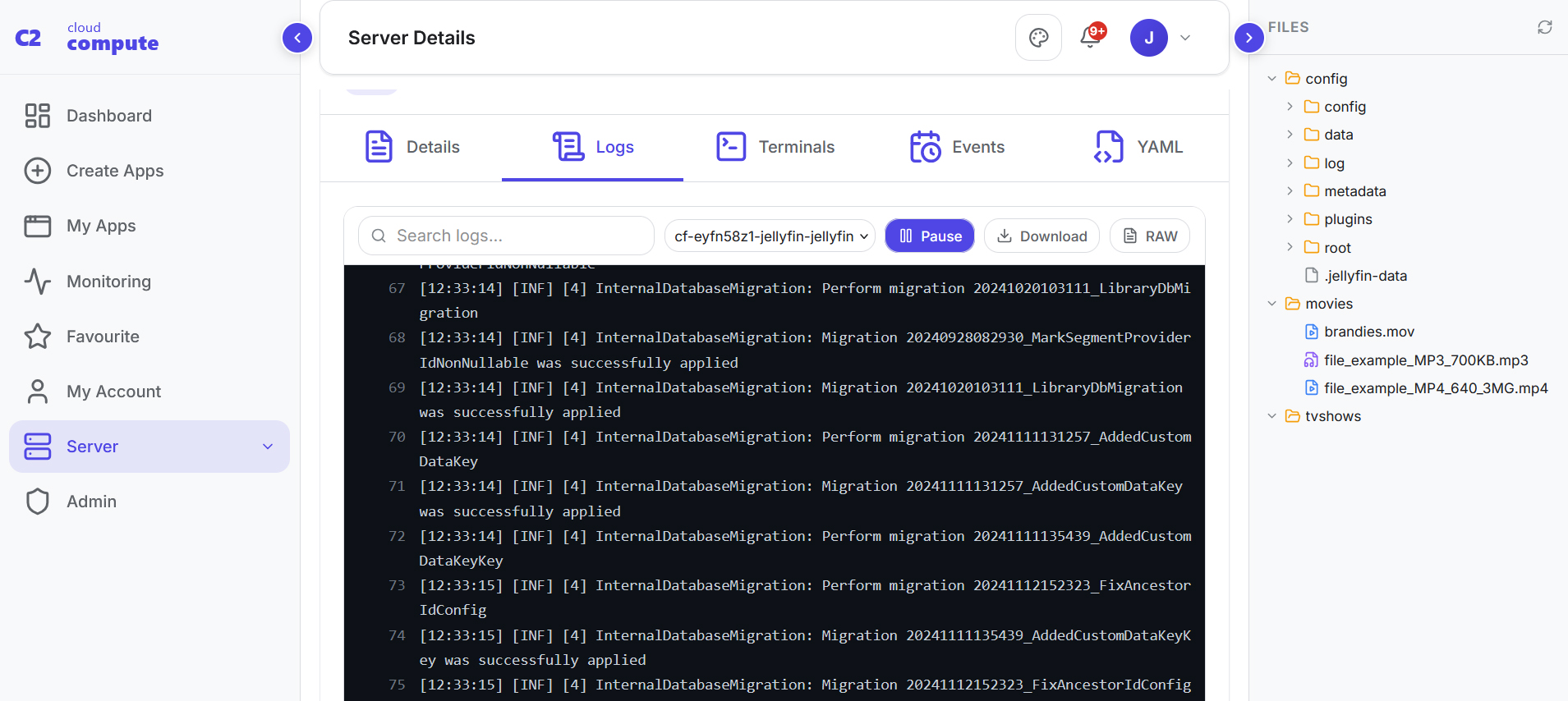The height and width of the screenshot is (701, 1568).
Task: Expand the metadata folder
Action: tap(1290, 191)
